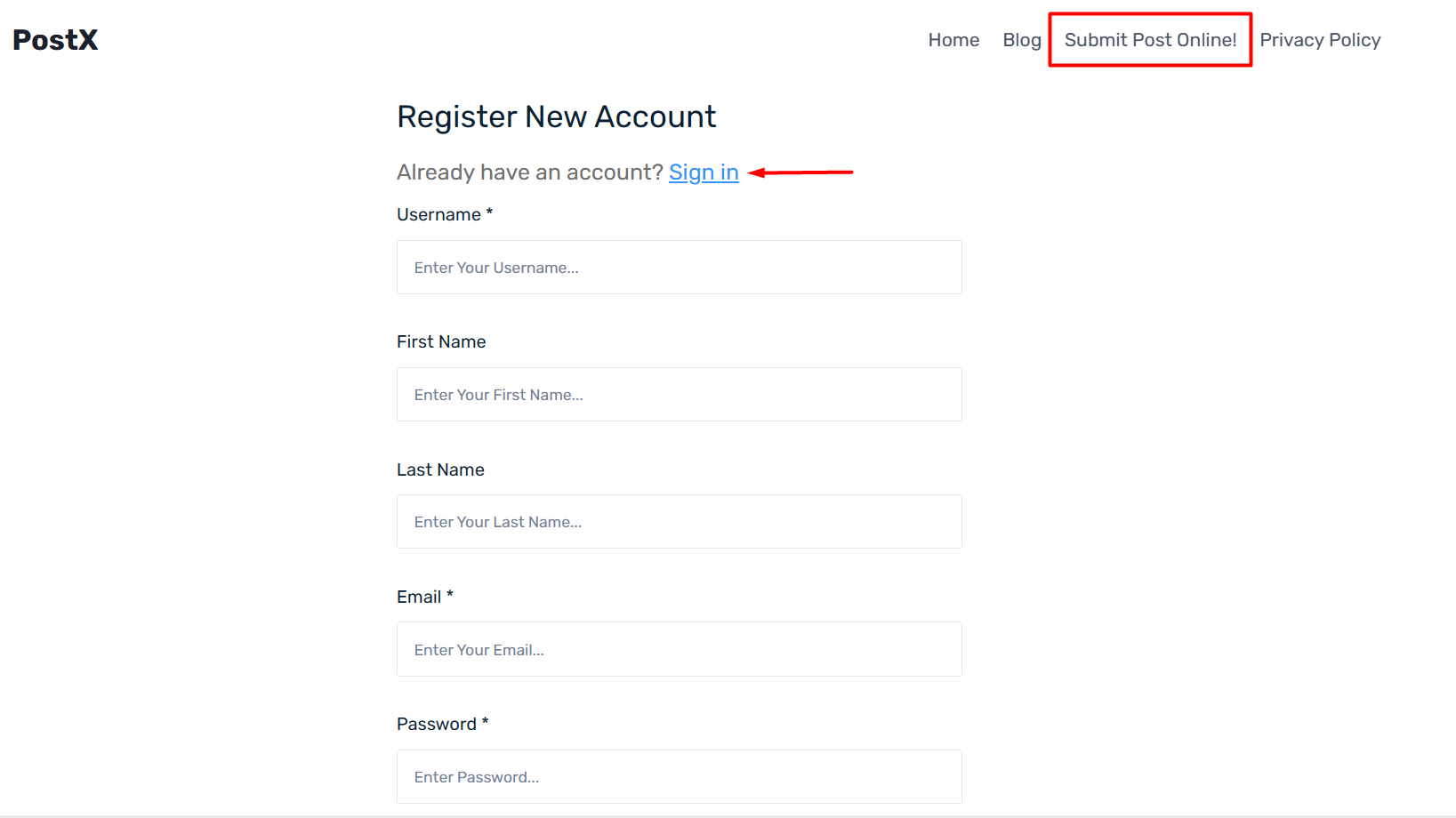Click inside the Email input field
Image resolution: width=1456 pixels, height=818 pixels.
[x=679, y=649]
